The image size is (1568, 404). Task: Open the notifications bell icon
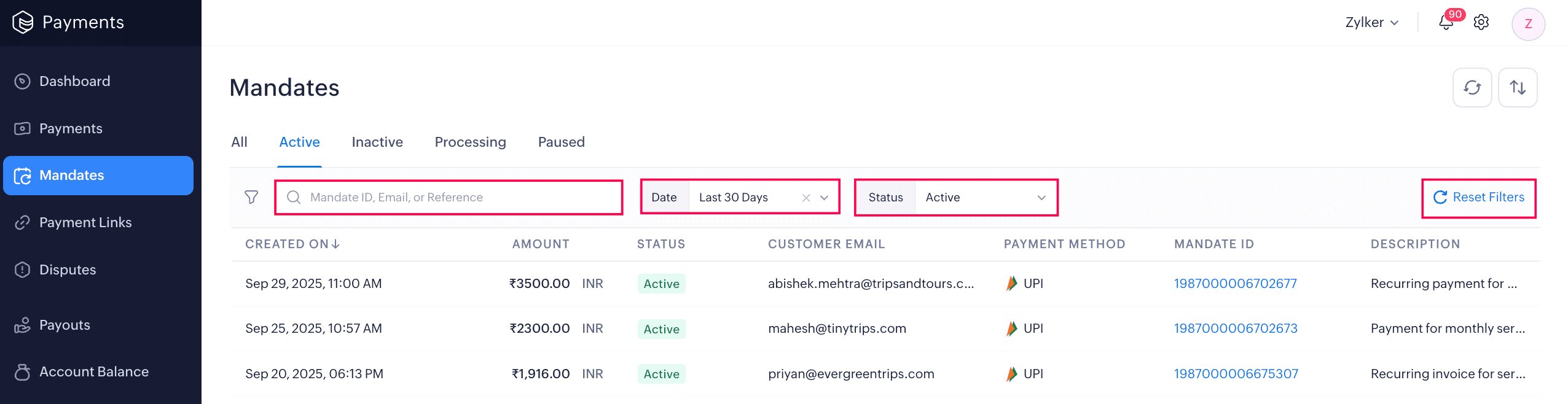(x=1446, y=23)
